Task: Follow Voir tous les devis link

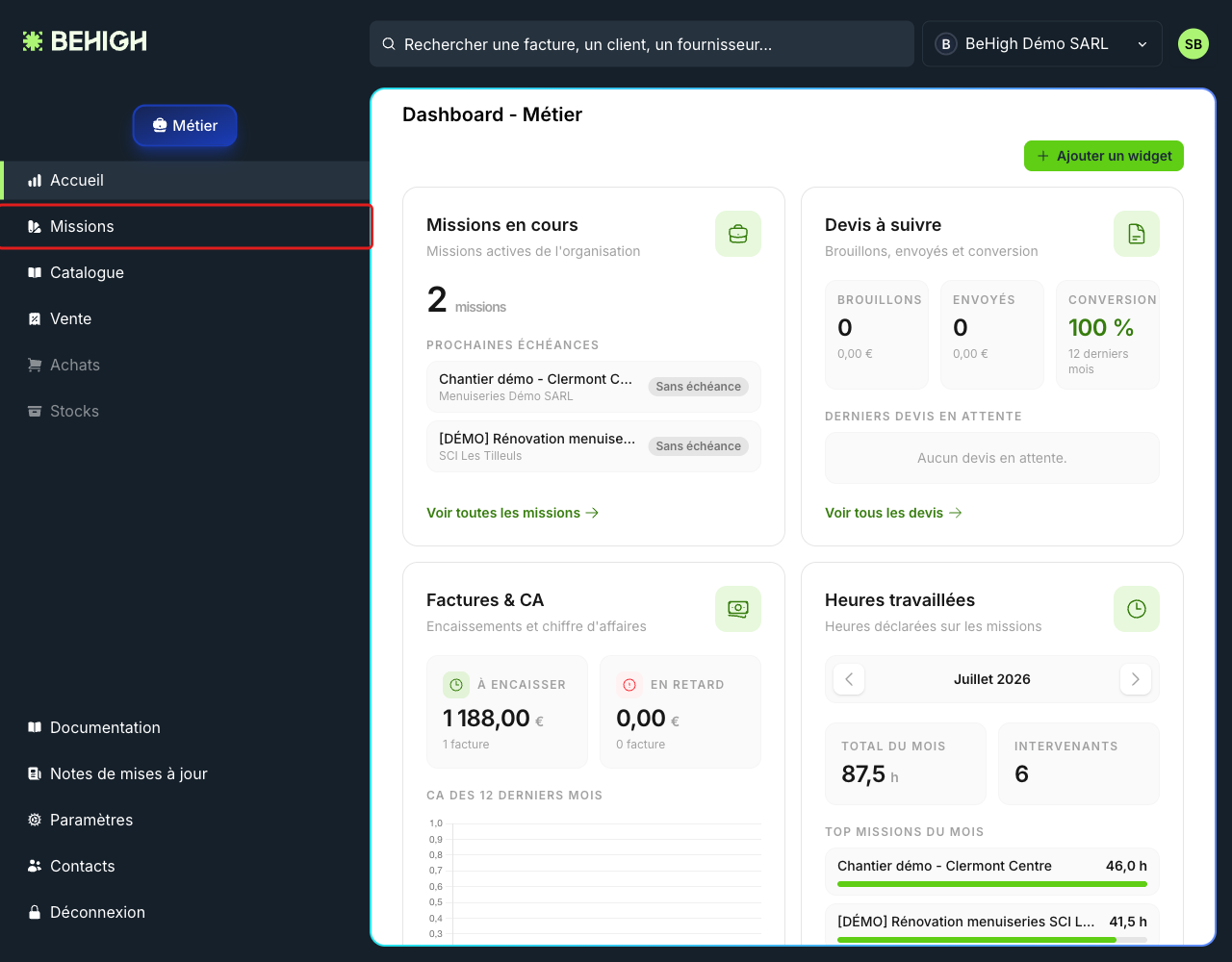Action: 893,513
